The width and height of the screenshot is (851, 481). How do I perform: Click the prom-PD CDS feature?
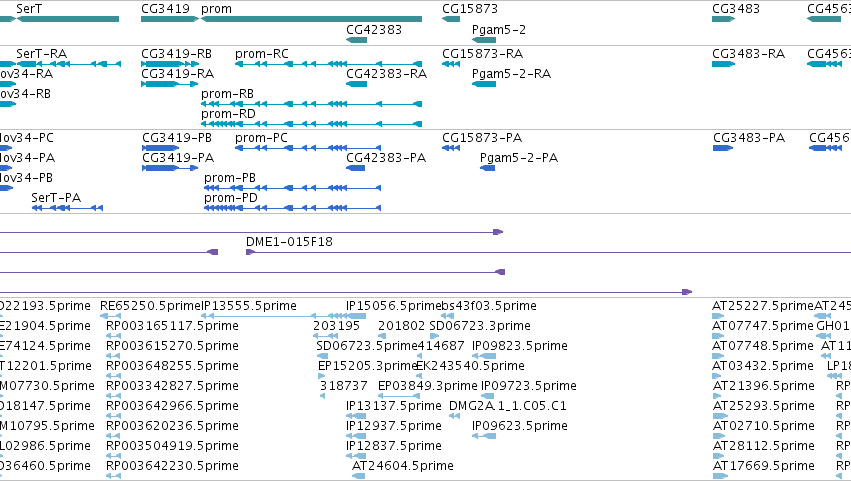(293, 208)
